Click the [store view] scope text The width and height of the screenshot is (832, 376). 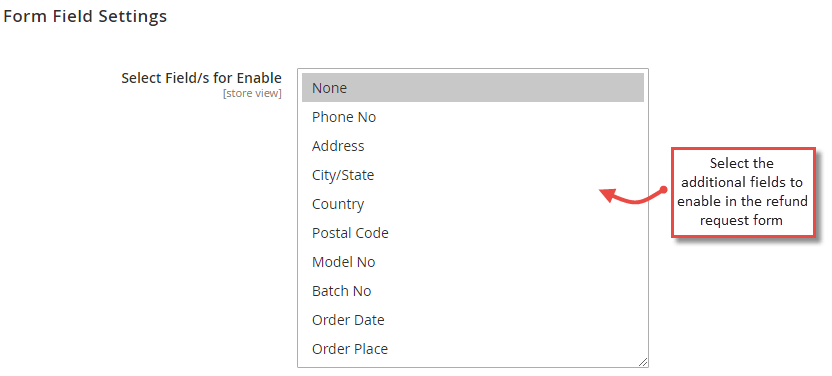pyautogui.click(x=252, y=94)
